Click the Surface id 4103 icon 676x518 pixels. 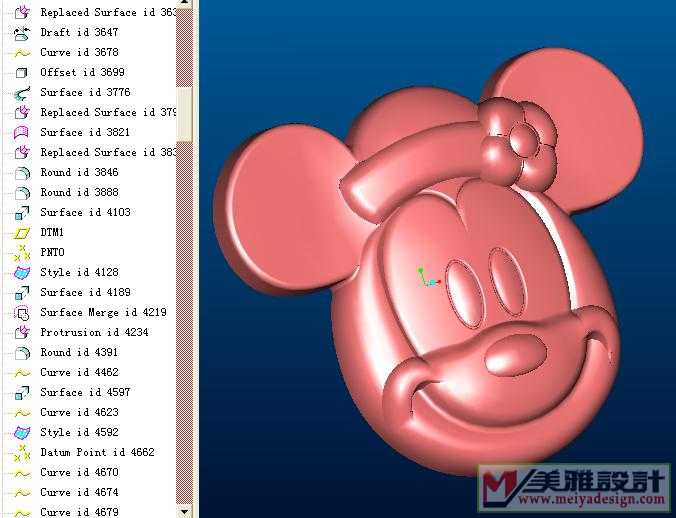22,212
